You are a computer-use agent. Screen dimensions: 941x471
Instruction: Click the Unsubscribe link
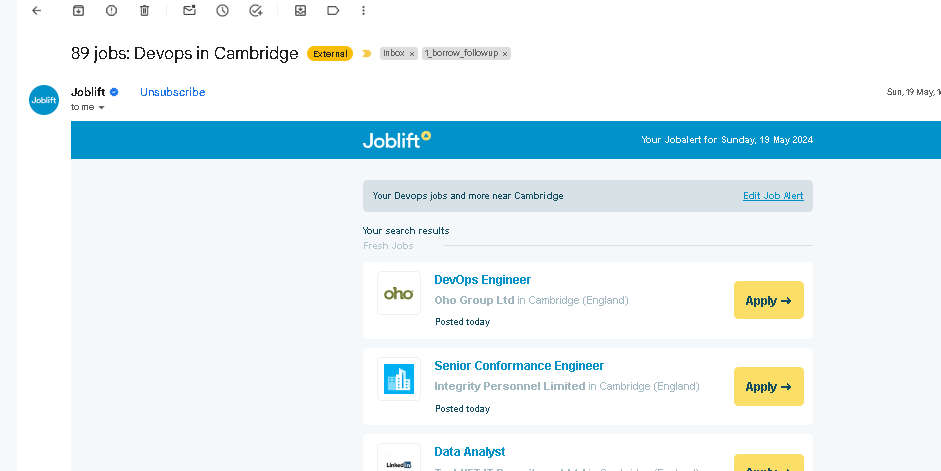tap(172, 92)
